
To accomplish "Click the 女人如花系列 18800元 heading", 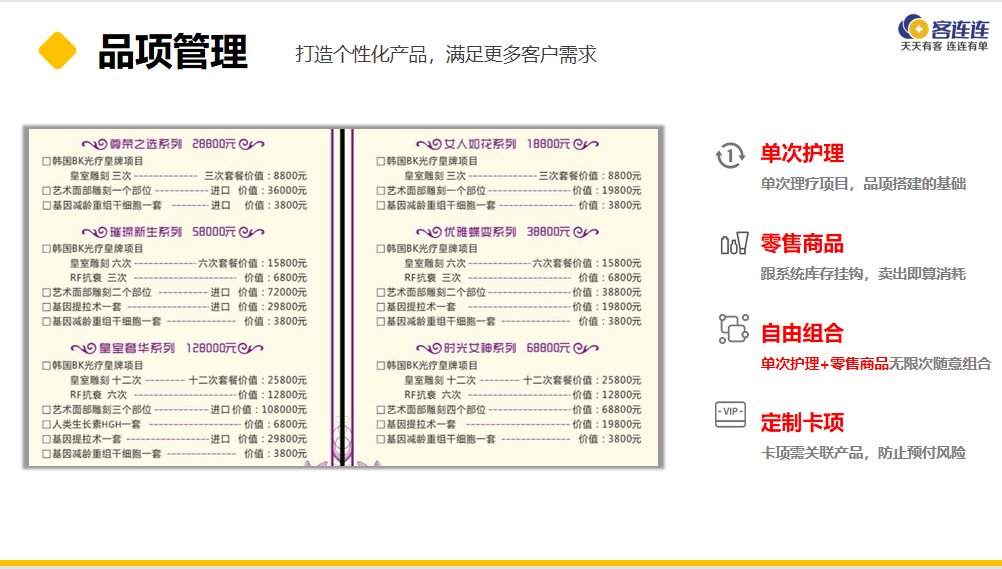I will click(507, 144).
